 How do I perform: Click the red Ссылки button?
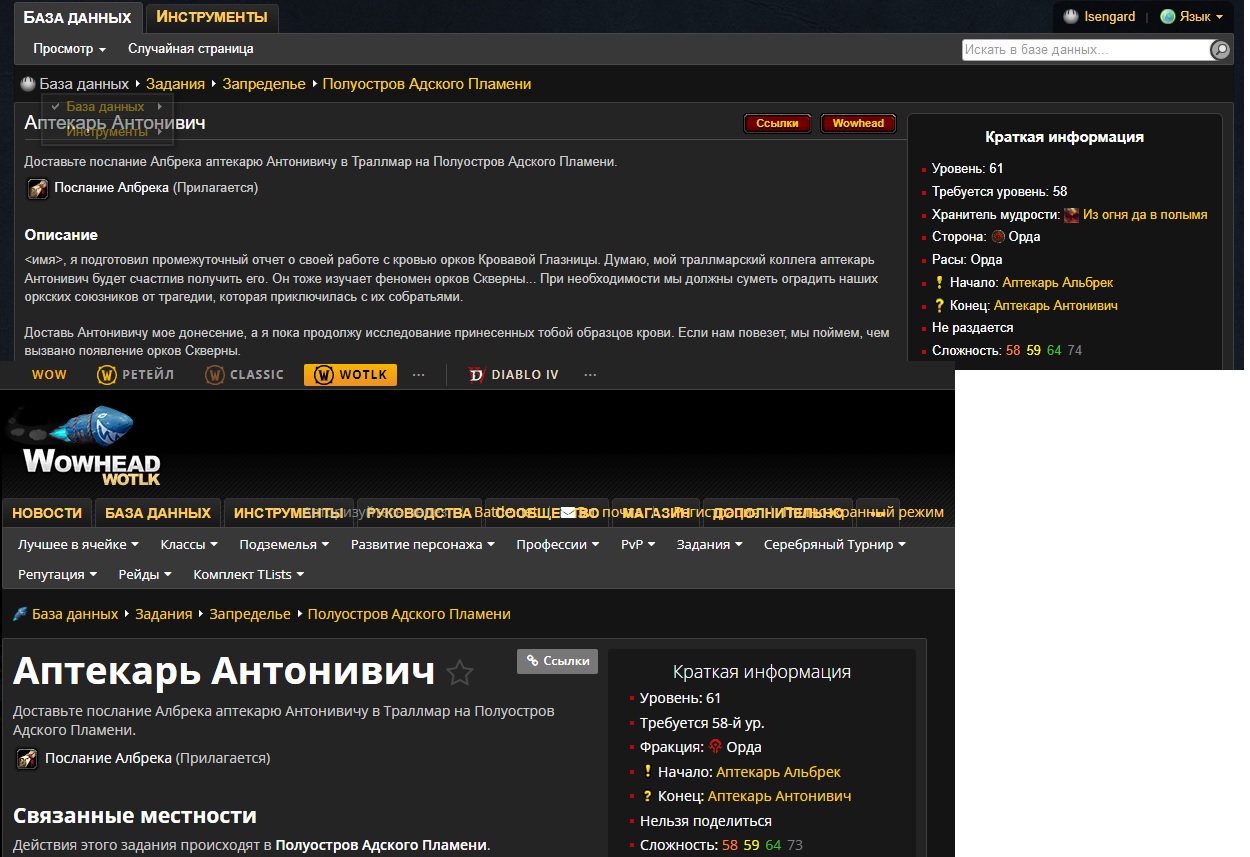(777, 123)
